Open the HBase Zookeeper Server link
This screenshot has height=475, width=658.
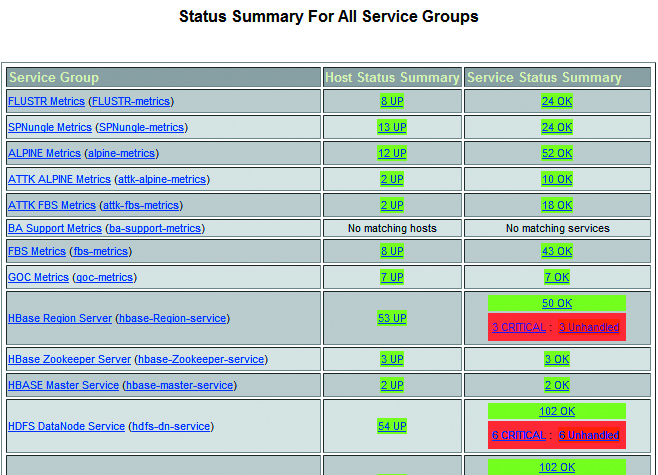69,360
